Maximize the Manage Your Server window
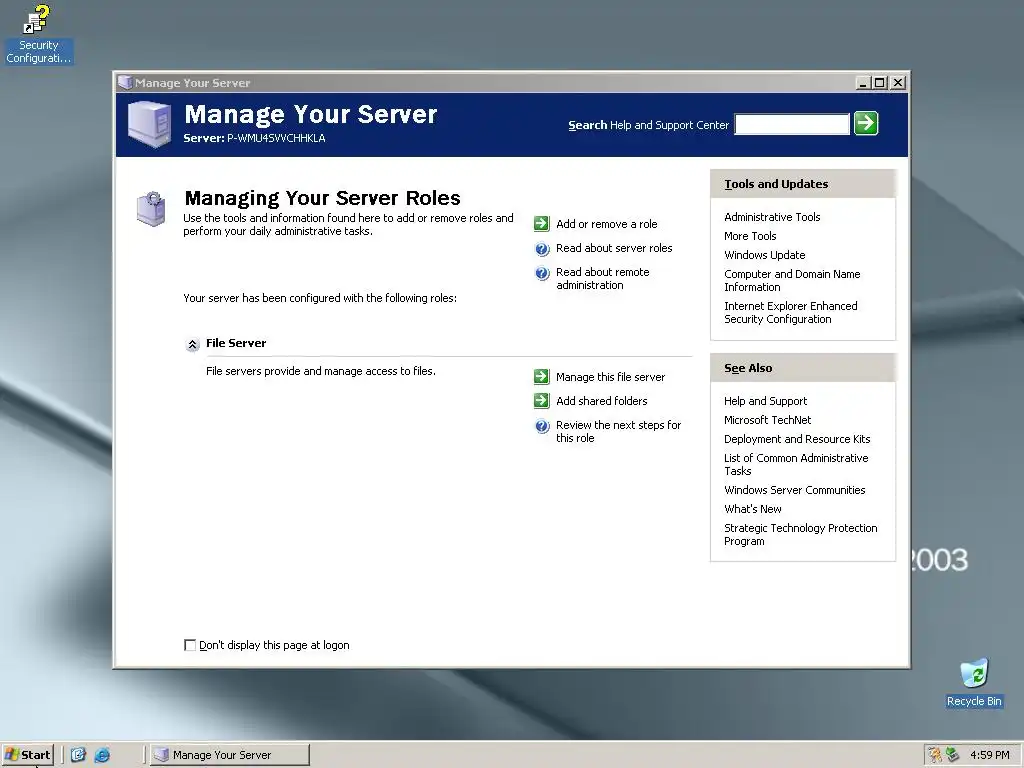The image size is (1024, 768). click(x=880, y=83)
